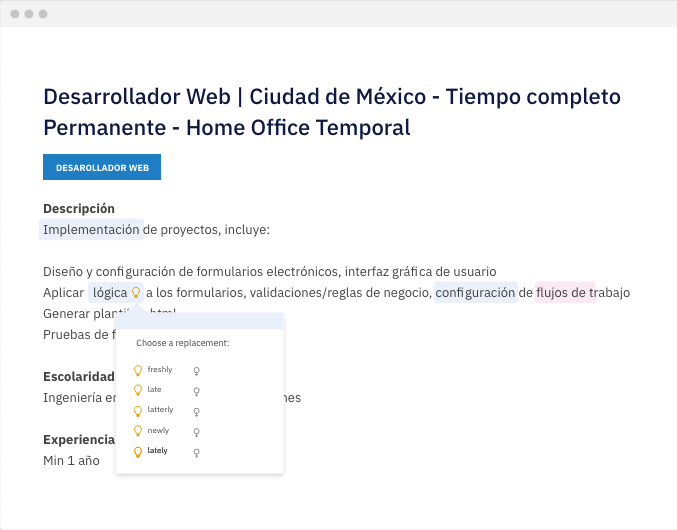Click the Desarrollador Web job title heading
Screen dimensions: 677x530
pos(332,112)
